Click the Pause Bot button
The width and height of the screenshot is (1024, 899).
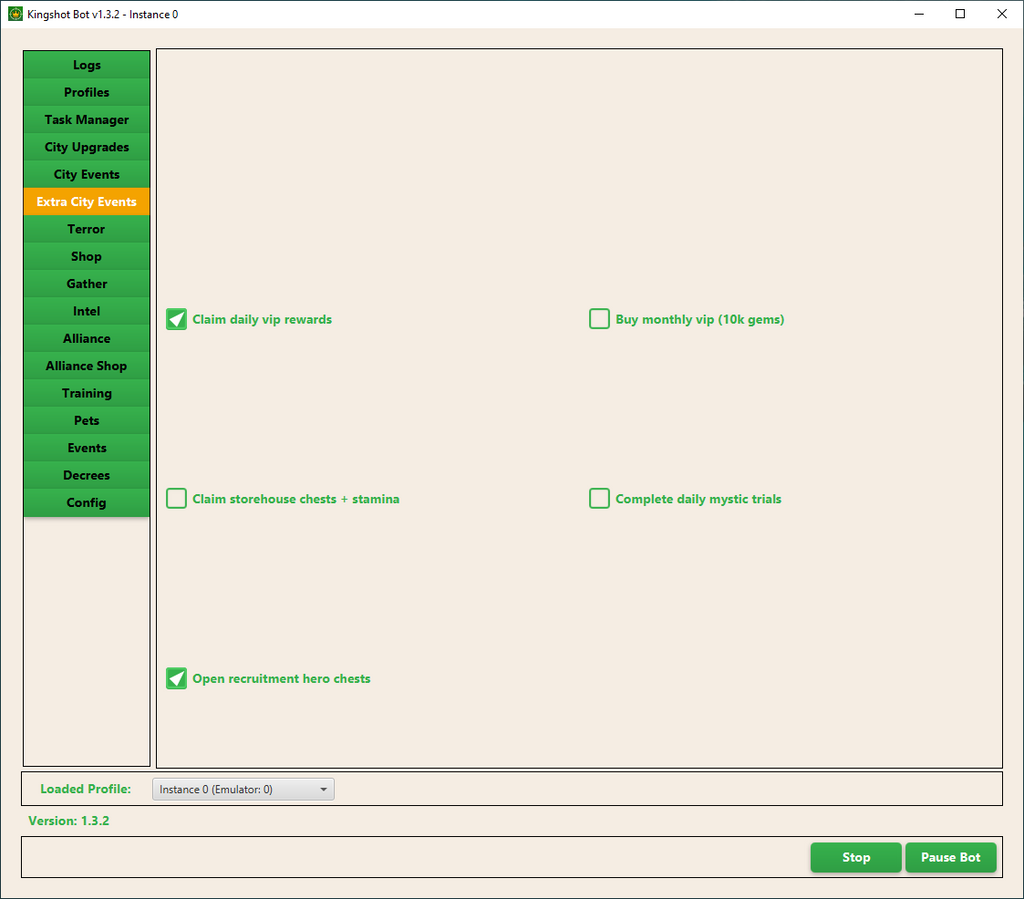[950, 857]
